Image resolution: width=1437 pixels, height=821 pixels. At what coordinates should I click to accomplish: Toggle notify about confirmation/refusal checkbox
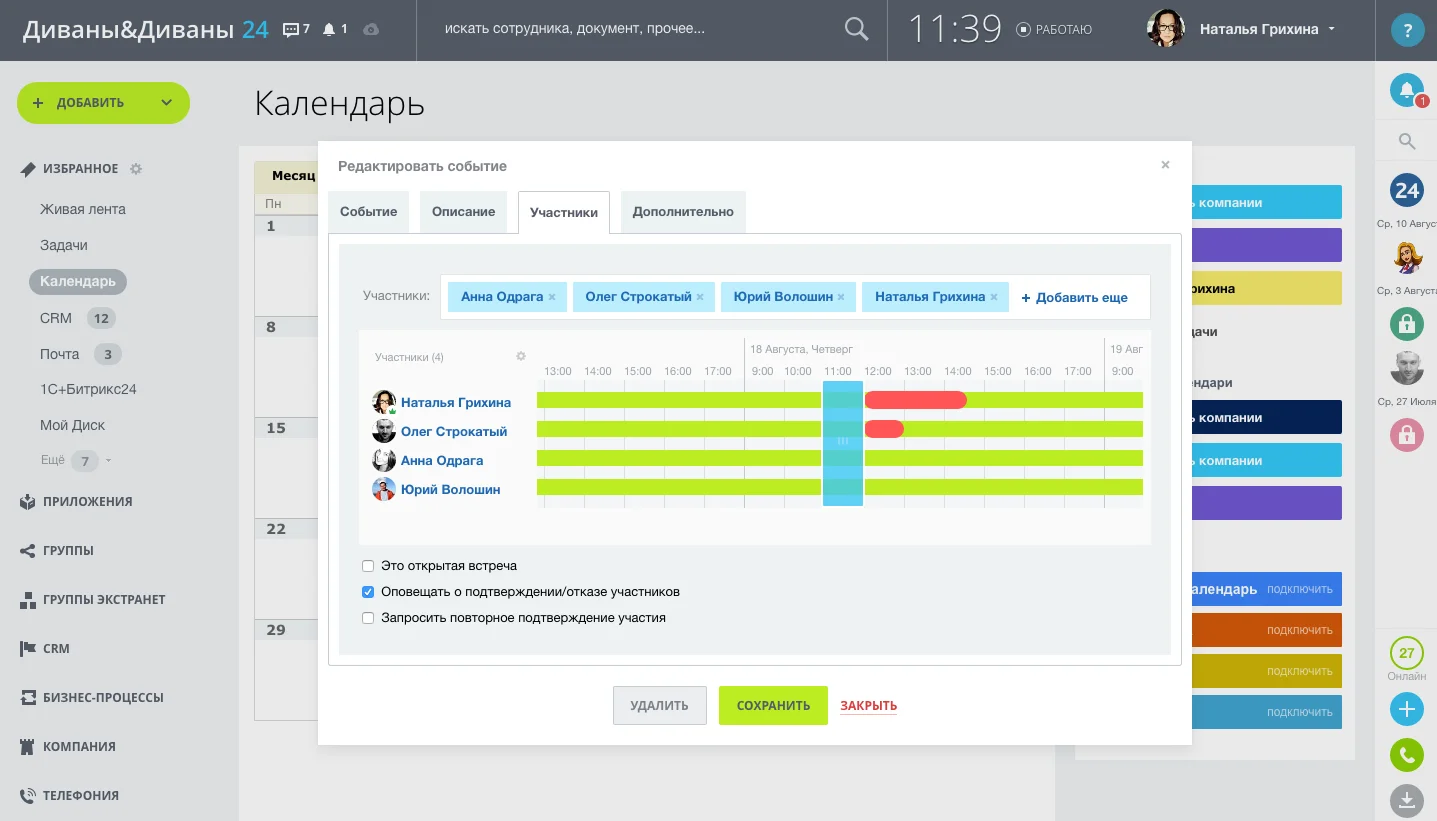(x=368, y=592)
